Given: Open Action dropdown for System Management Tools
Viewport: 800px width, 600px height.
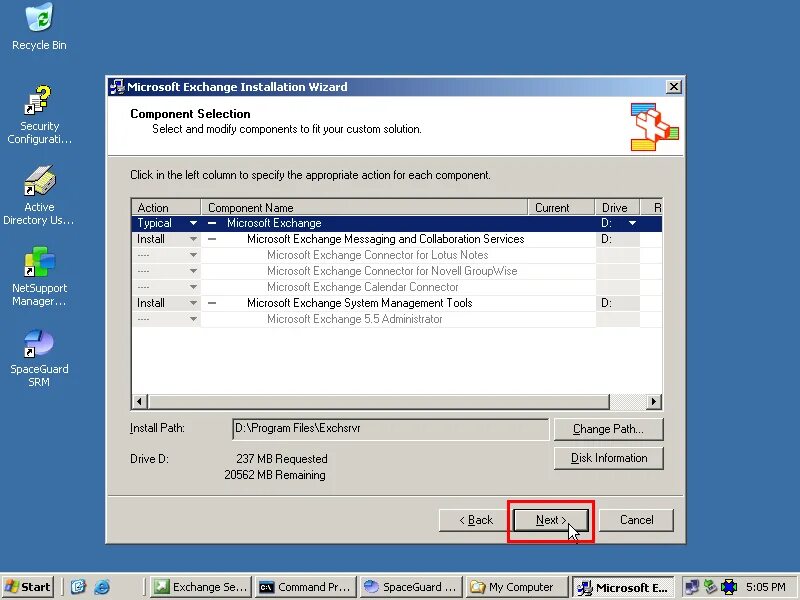Looking at the screenshot, I should 193,303.
